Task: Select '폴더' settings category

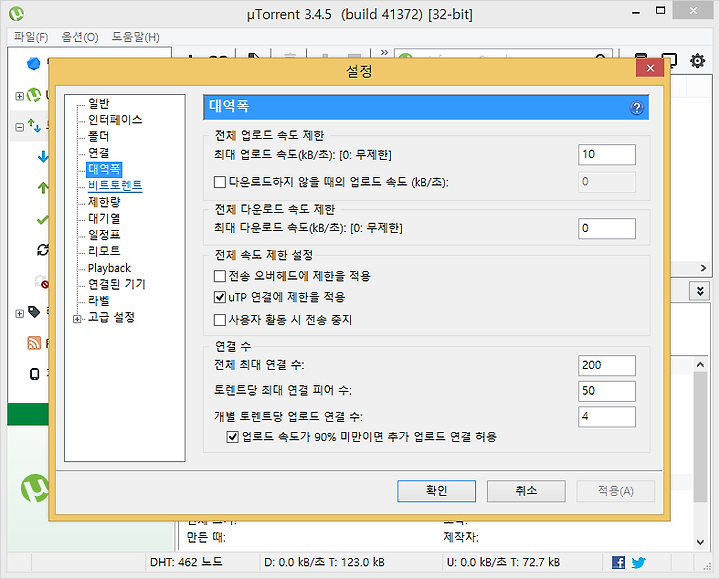Action: pyautogui.click(x=98, y=136)
